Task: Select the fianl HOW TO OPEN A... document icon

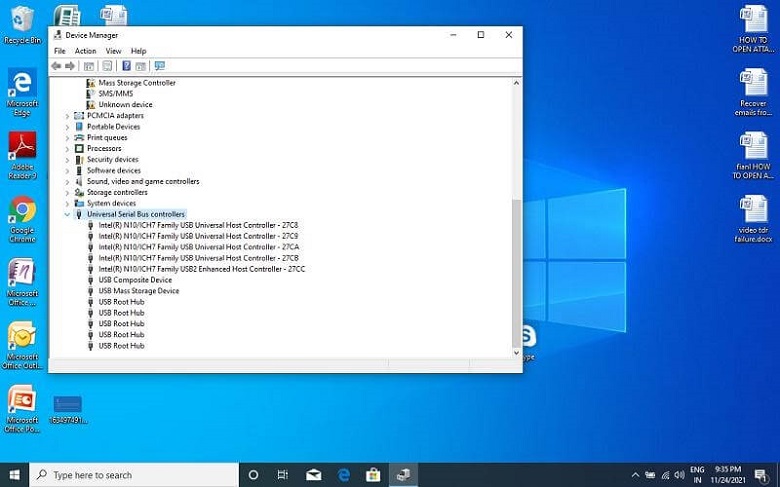Action: point(753,155)
